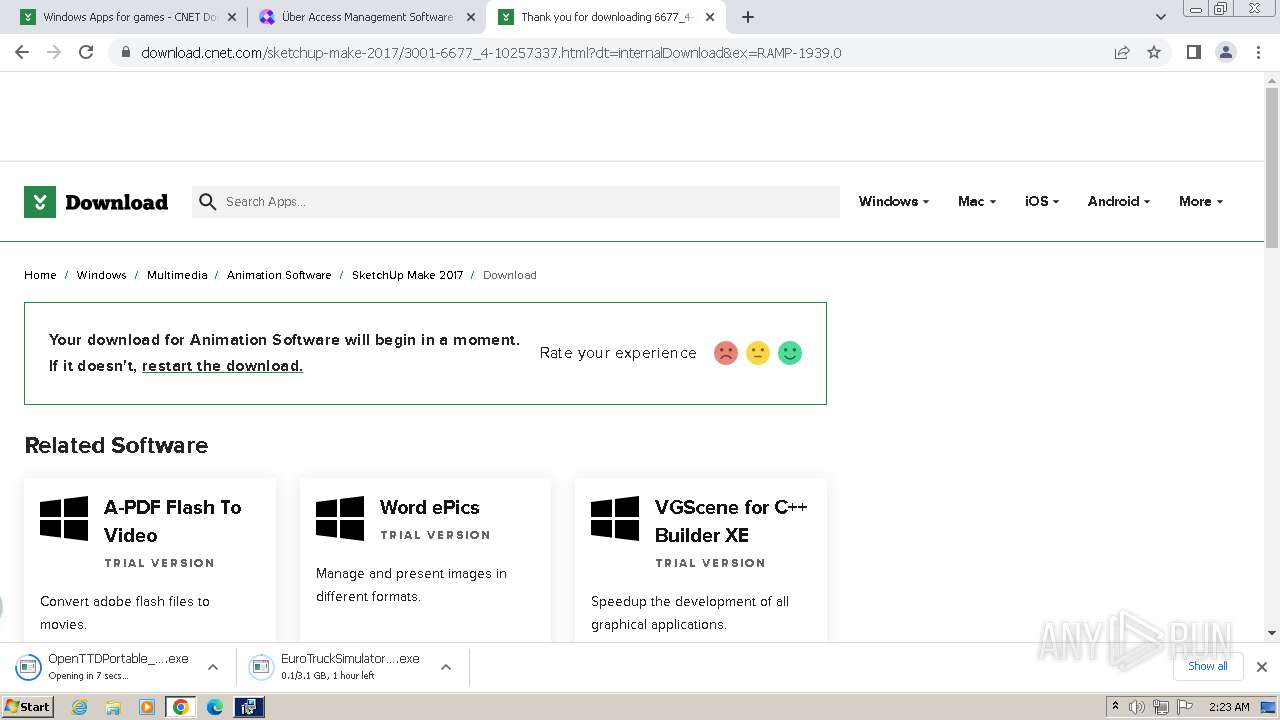1280x720 pixels.
Task: Click Windows logo on A-PDF Flash card
Action: [x=64, y=519]
